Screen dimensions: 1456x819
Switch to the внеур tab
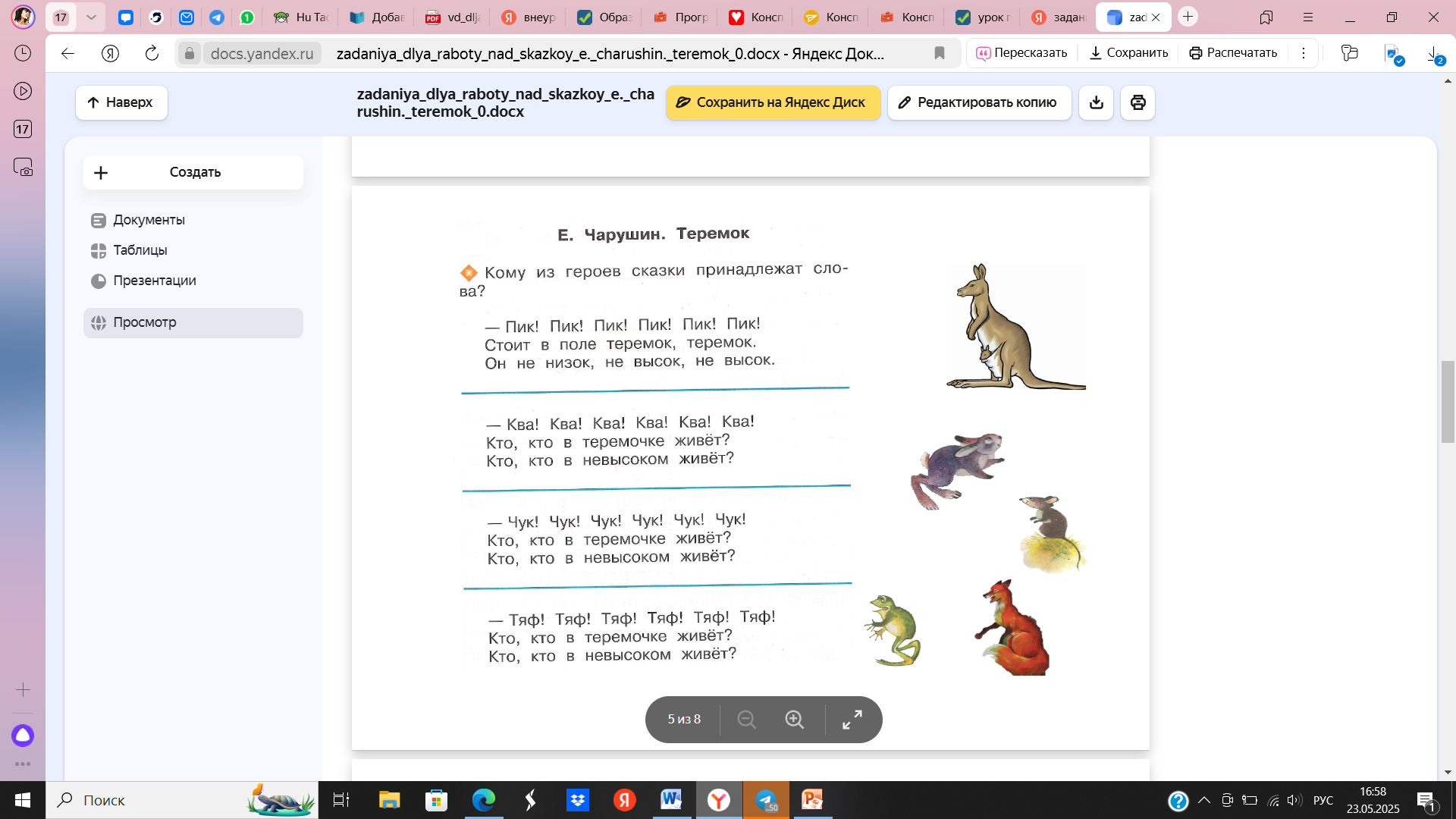(x=529, y=17)
